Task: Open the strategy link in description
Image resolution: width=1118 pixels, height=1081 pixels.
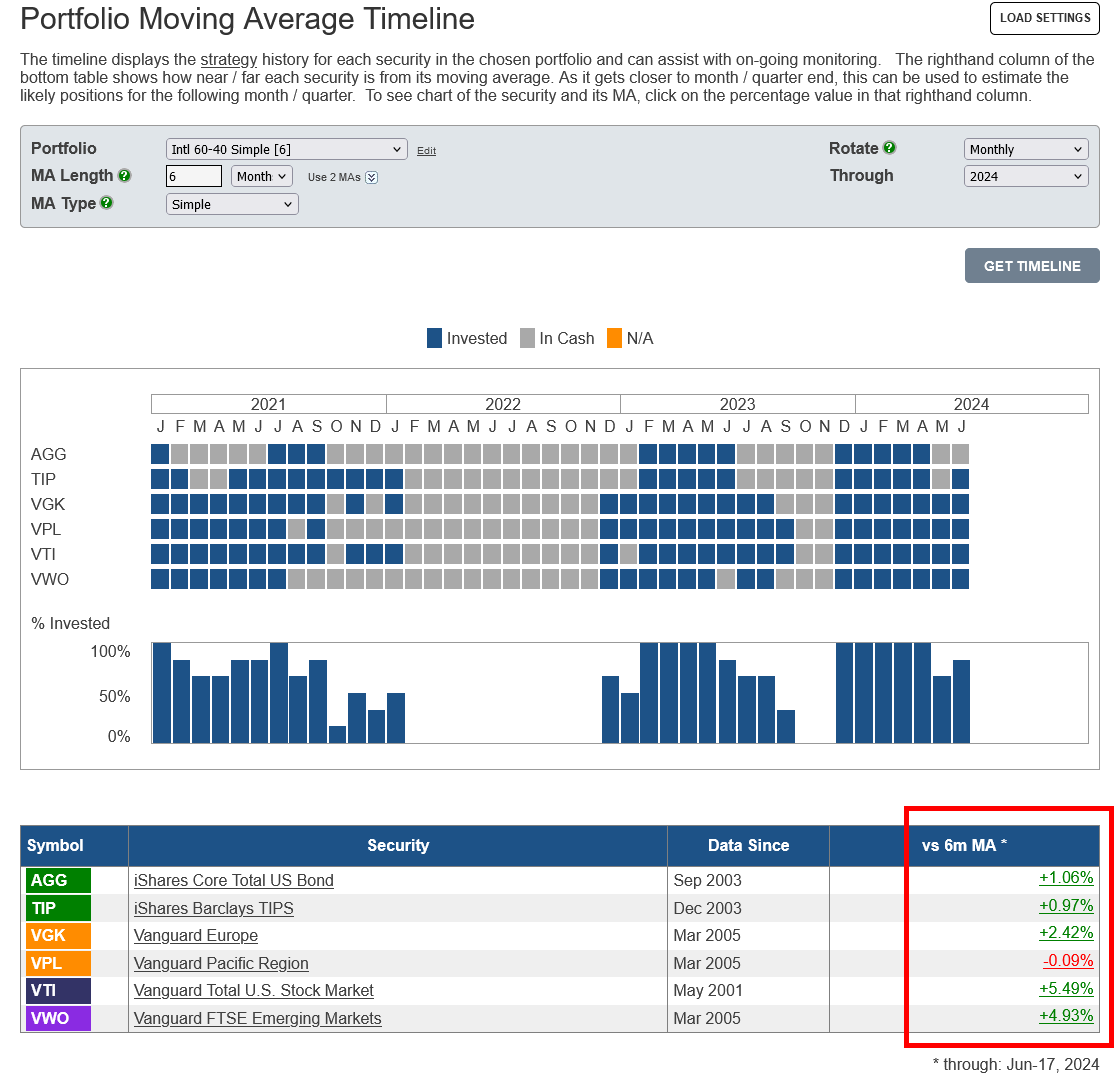Action: tap(229, 60)
